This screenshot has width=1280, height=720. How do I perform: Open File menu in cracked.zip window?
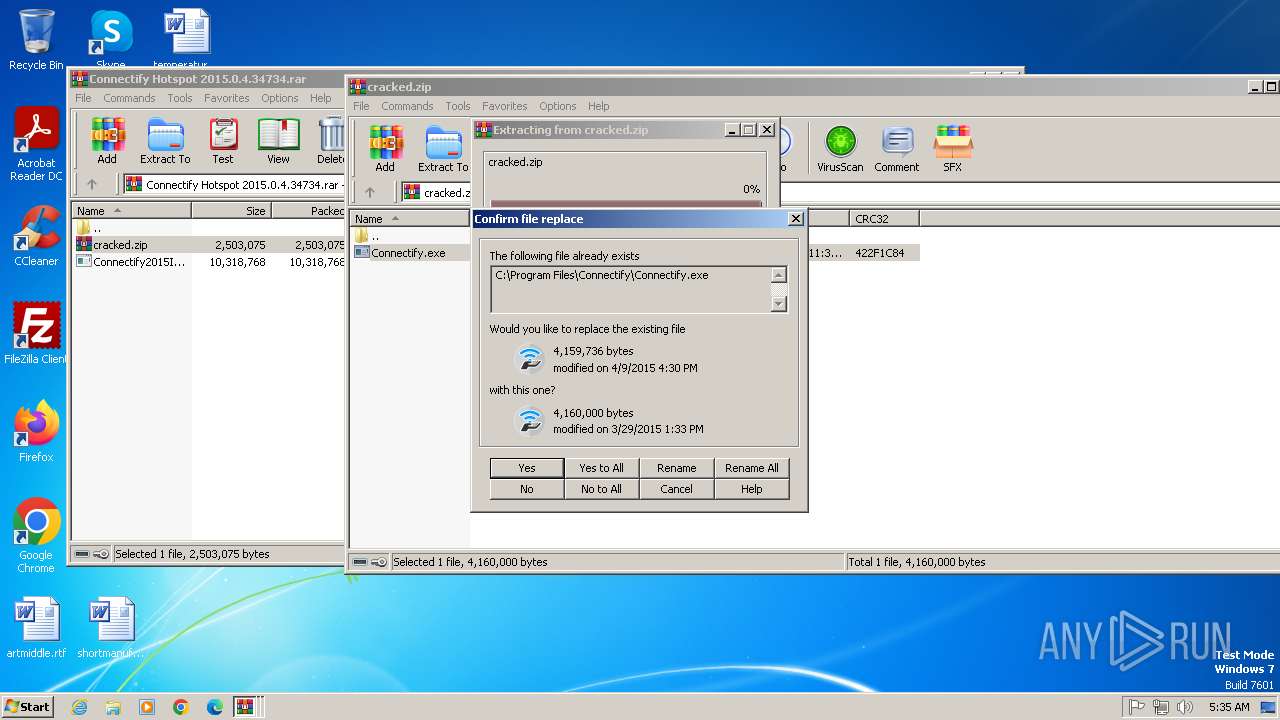coord(361,106)
